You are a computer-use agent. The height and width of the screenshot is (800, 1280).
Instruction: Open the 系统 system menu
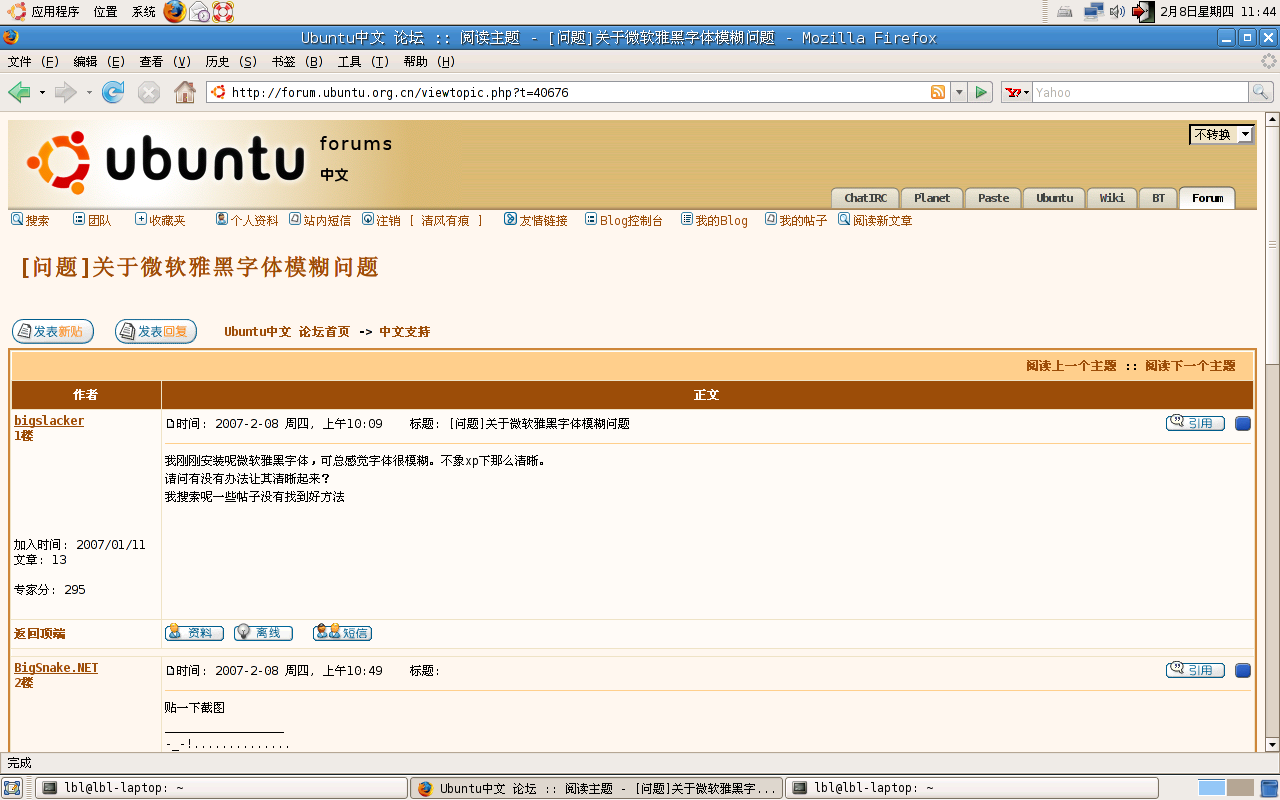pos(144,12)
